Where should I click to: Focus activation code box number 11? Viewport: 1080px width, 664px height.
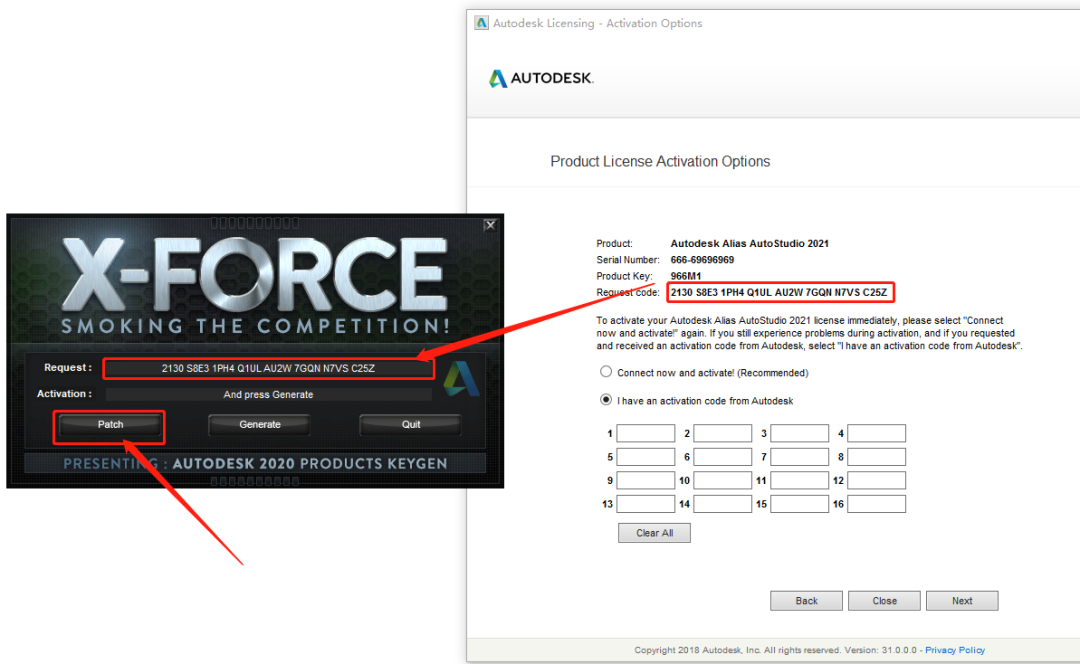[799, 480]
